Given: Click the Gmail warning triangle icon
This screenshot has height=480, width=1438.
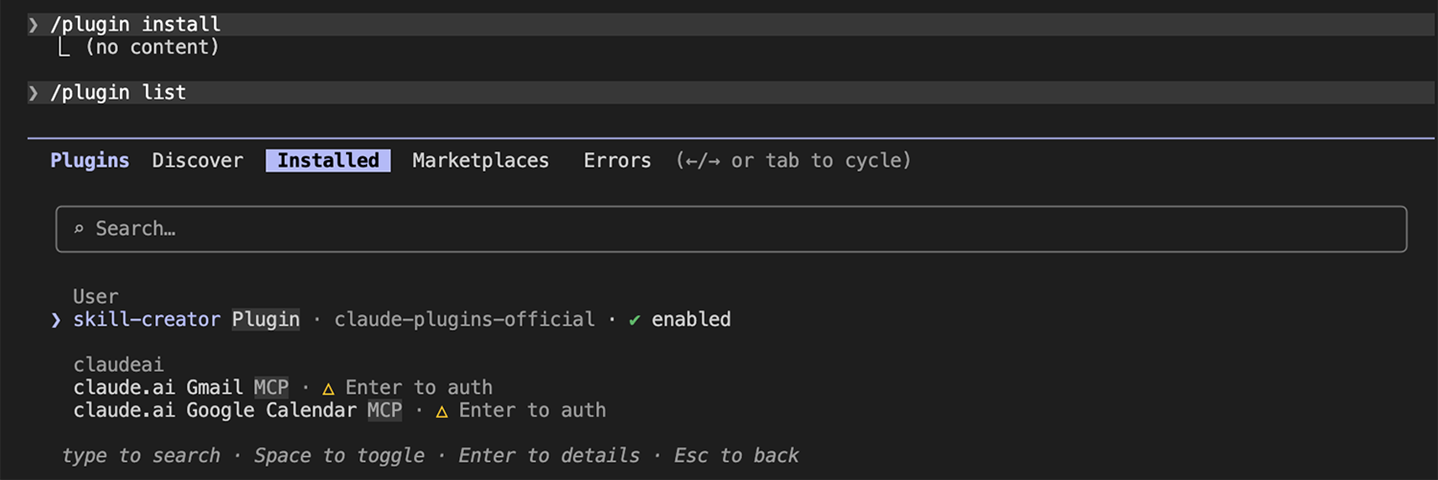Looking at the screenshot, I should (x=328, y=388).
